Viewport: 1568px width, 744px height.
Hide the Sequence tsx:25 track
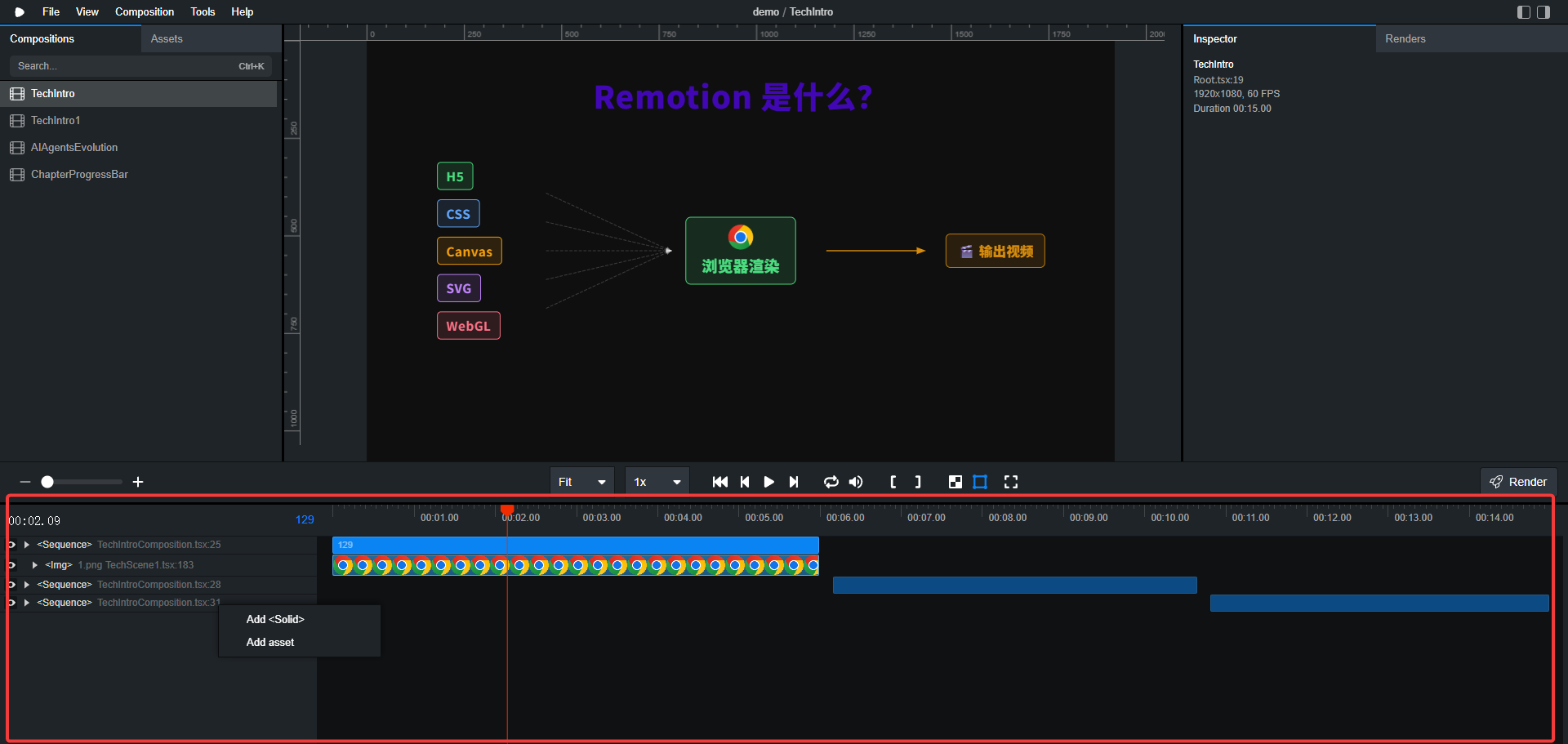[x=11, y=545]
